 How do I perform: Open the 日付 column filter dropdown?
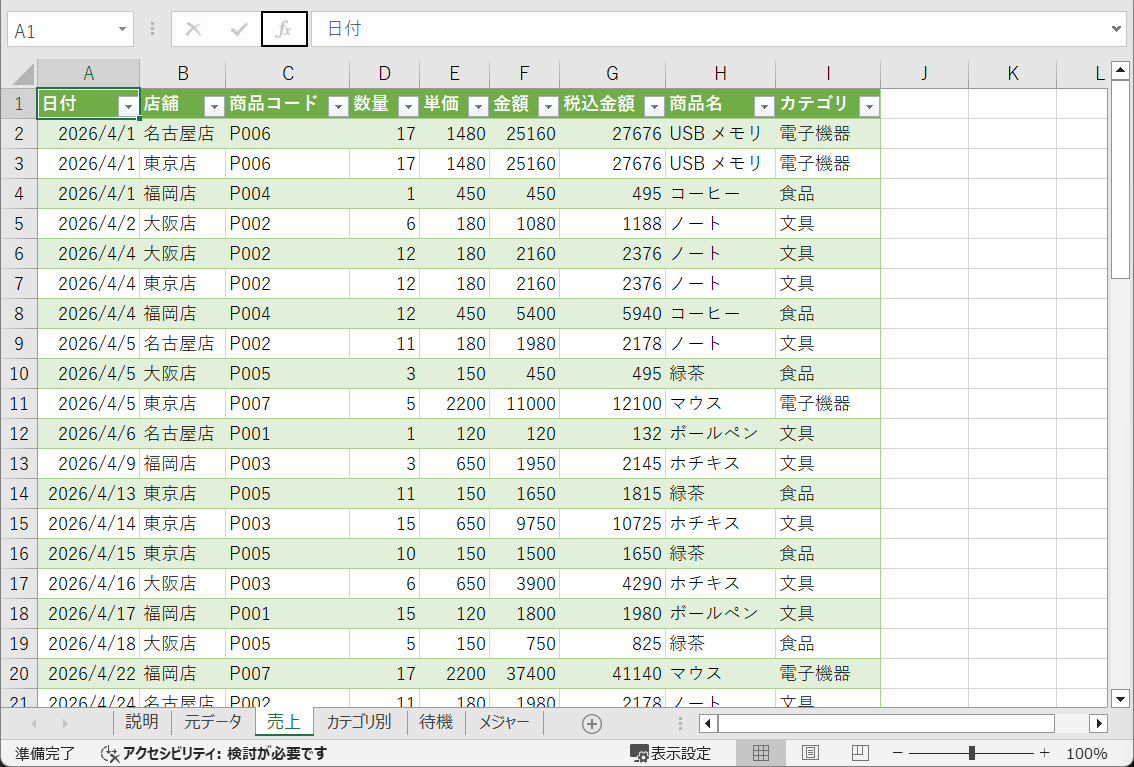[128, 107]
